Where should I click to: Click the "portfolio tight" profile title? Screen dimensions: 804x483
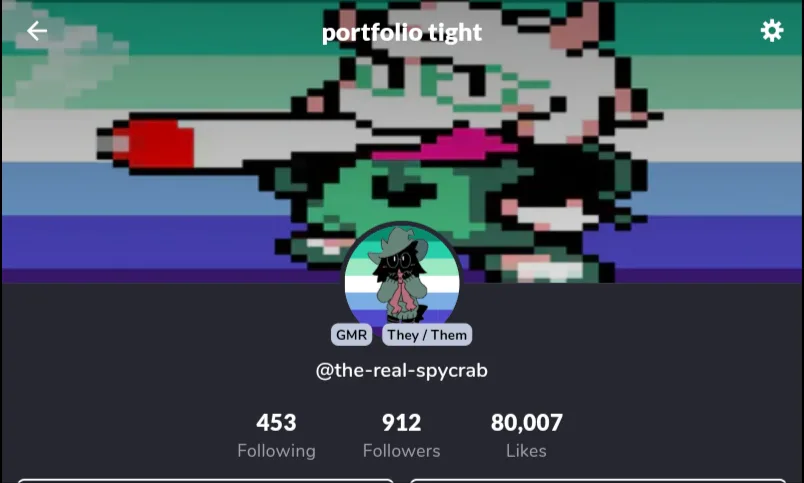(401, 32)
